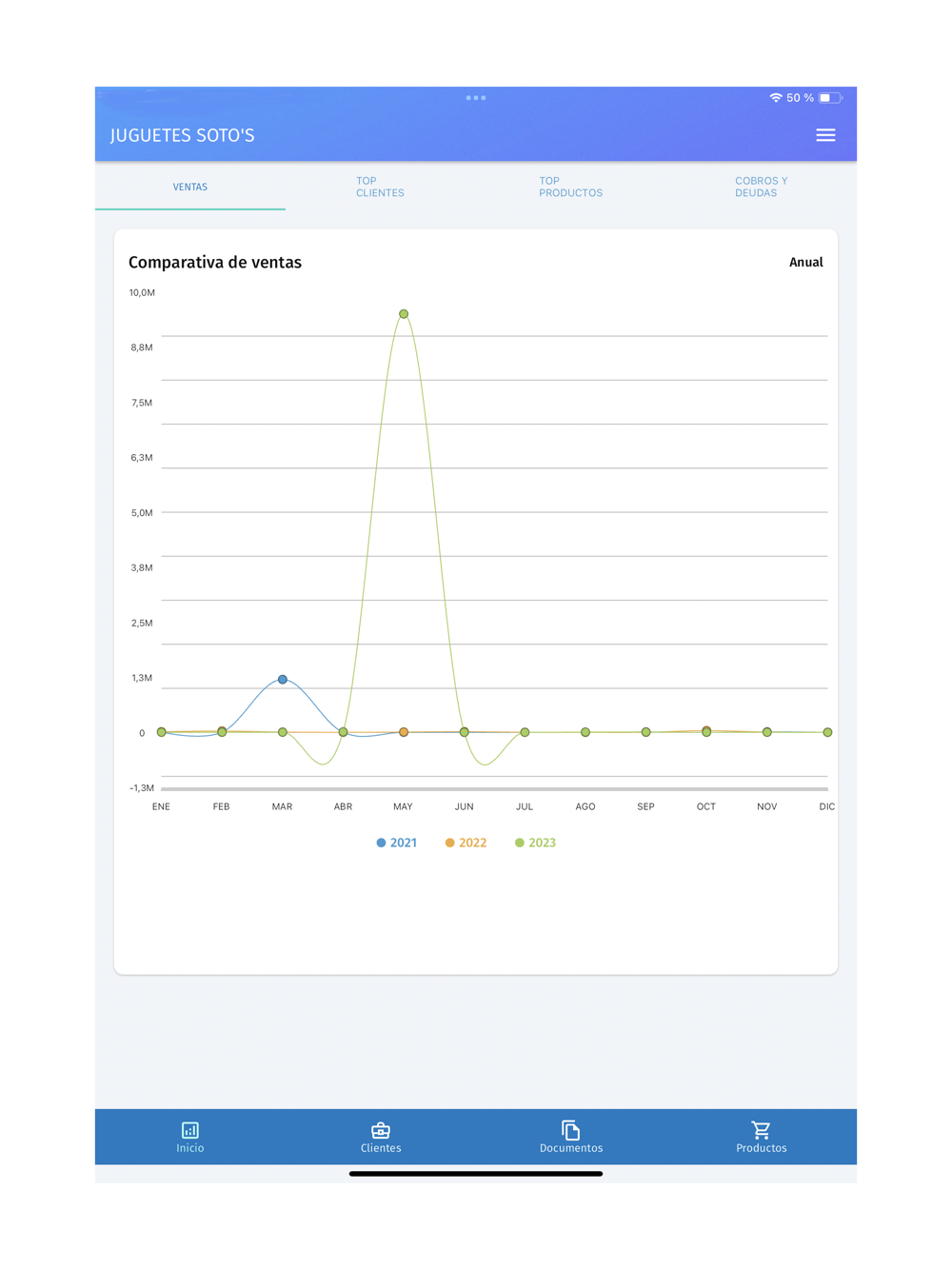This screenshot has width=952, height=1270.
Task: Tap the battery indicator icon
Action: pos(830,98)
